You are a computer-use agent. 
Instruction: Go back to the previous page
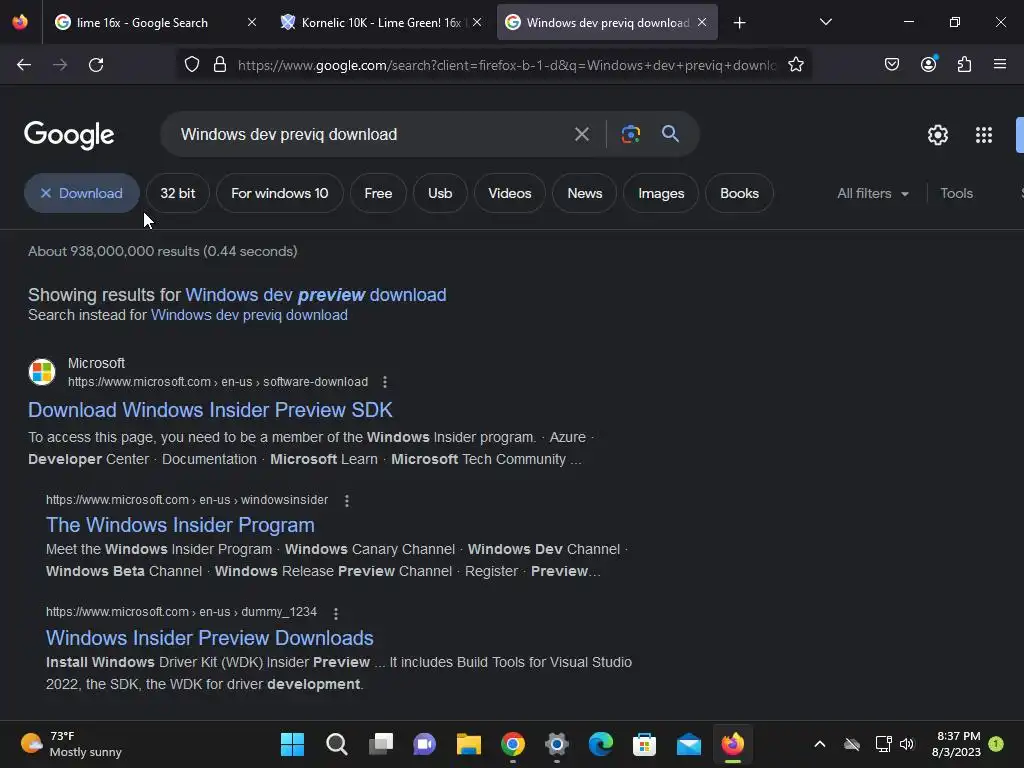point(24,65)
